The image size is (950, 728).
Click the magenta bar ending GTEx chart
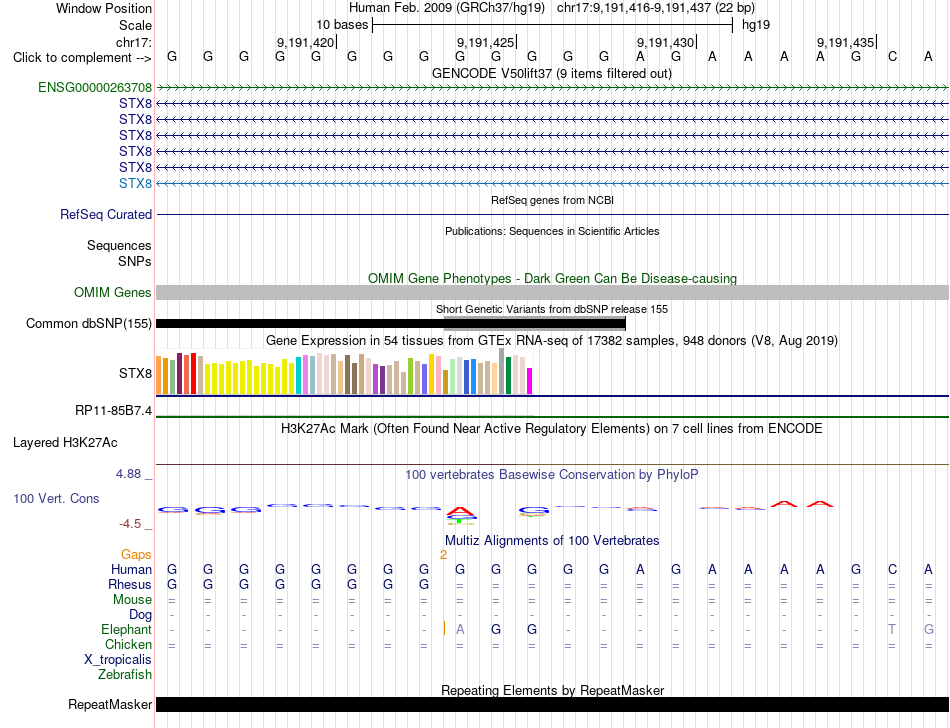tap(530, 381)
